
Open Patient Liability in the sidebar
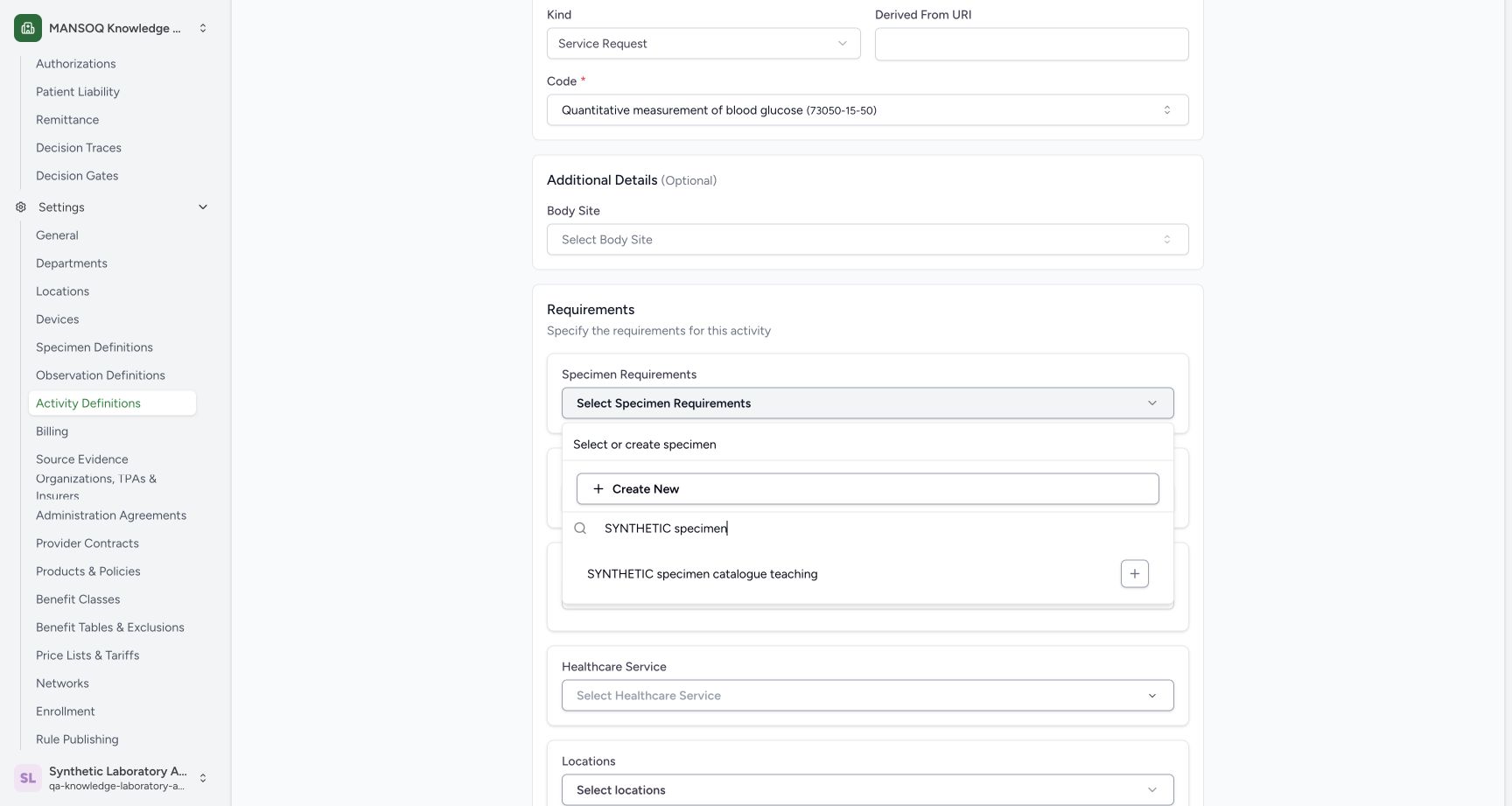point(78,92)
